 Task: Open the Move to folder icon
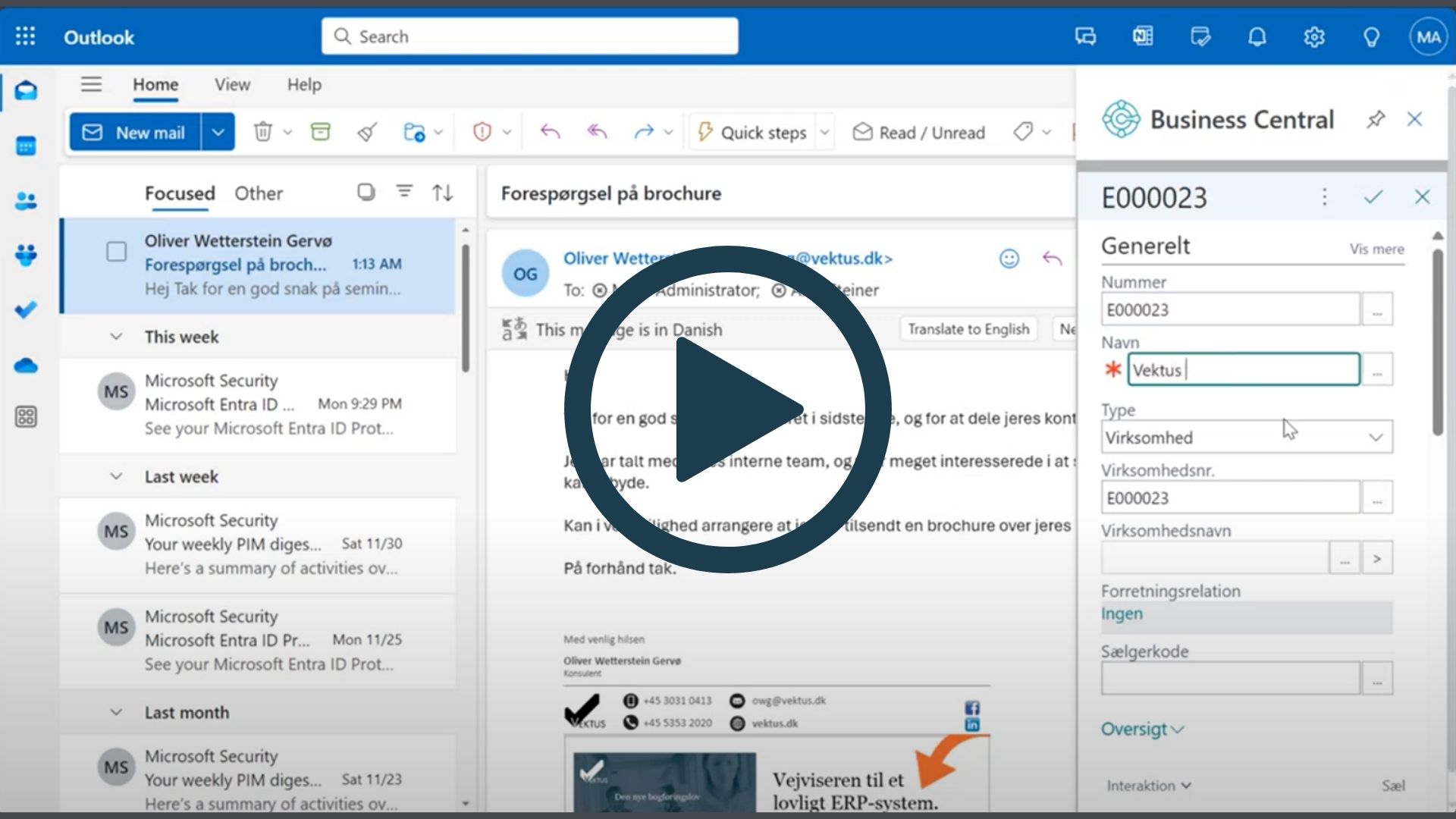(x=414, y=132)
